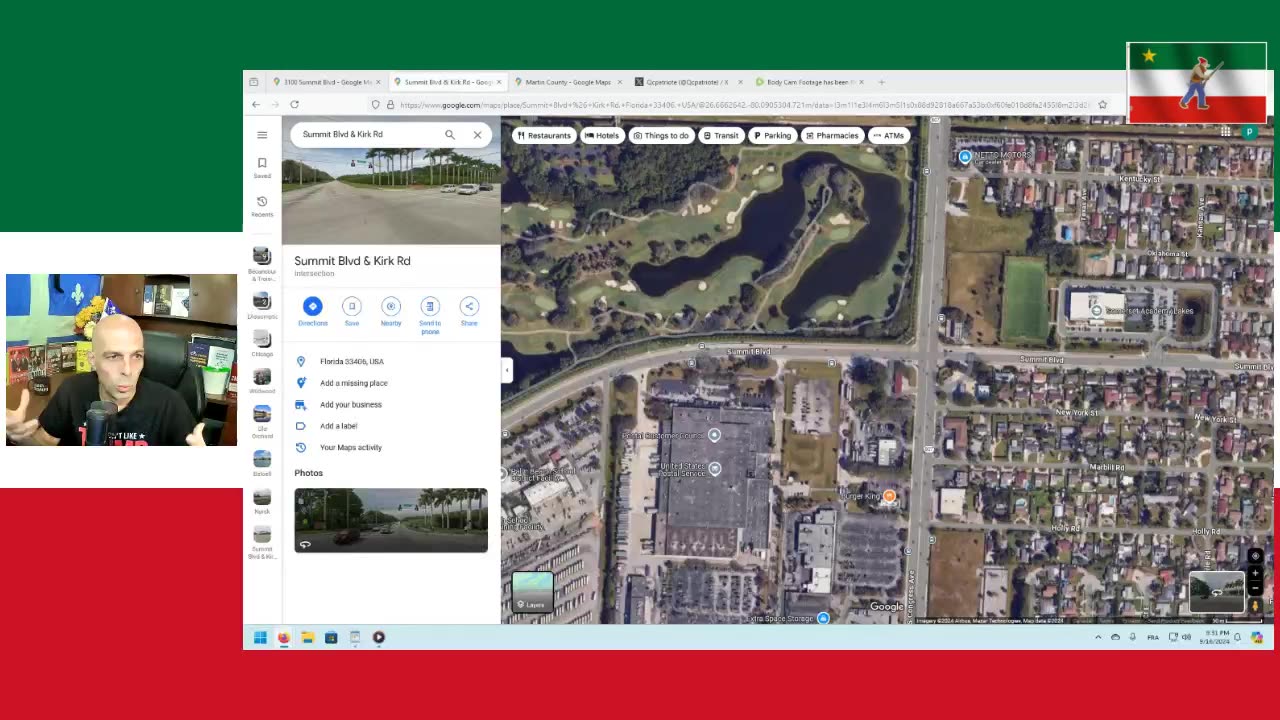Screen dimensions: 1280x720
Task: Click the United States Postal Service pin
Action: 714,469
